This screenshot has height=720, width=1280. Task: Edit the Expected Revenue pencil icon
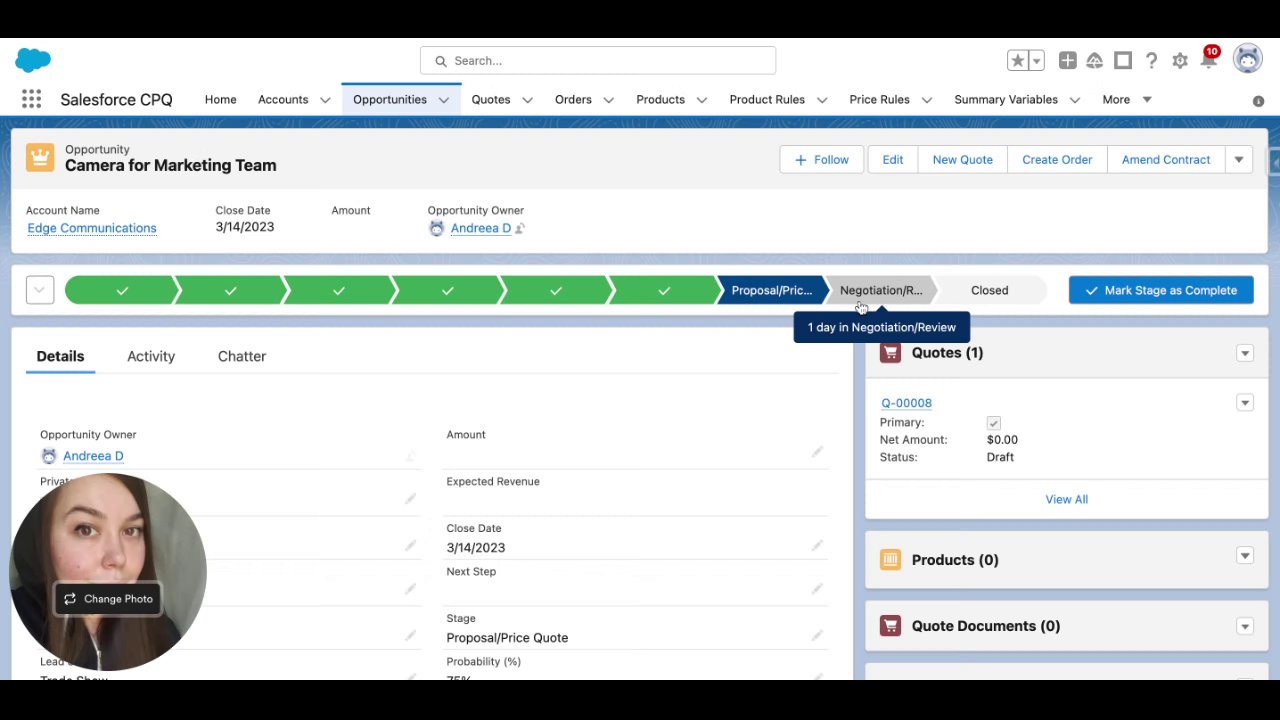coord(817,499)
